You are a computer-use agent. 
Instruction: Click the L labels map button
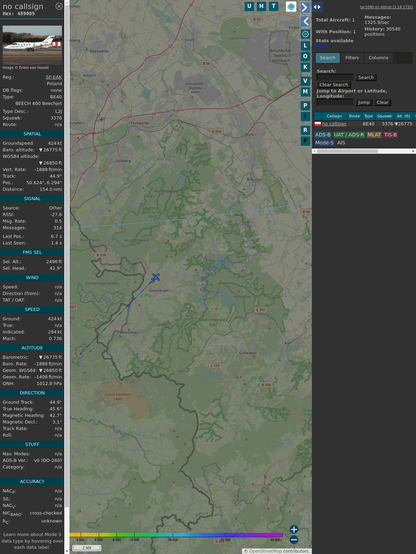coord(305,46)
